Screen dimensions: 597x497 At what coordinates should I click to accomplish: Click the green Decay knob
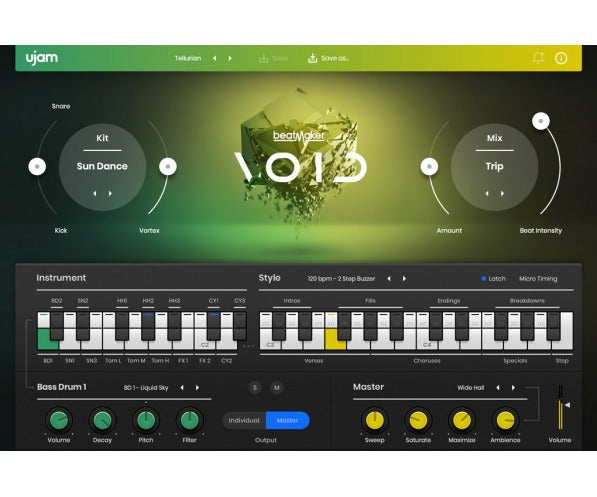[x=102, y=420]
